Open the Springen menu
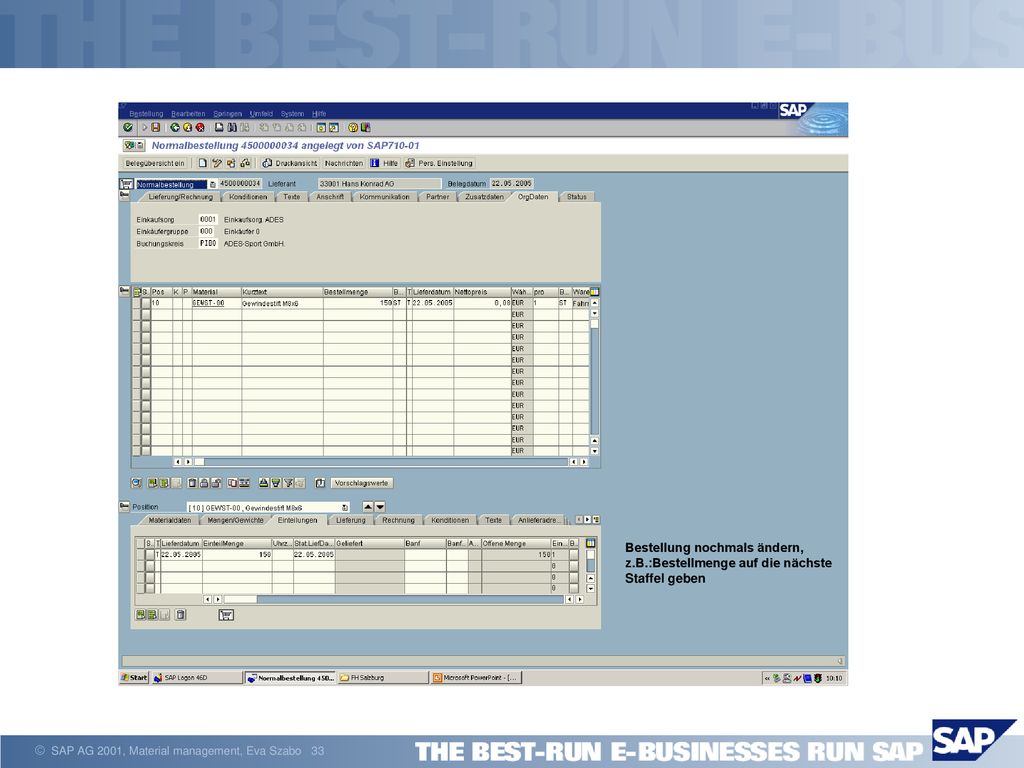 click(227, 114)
